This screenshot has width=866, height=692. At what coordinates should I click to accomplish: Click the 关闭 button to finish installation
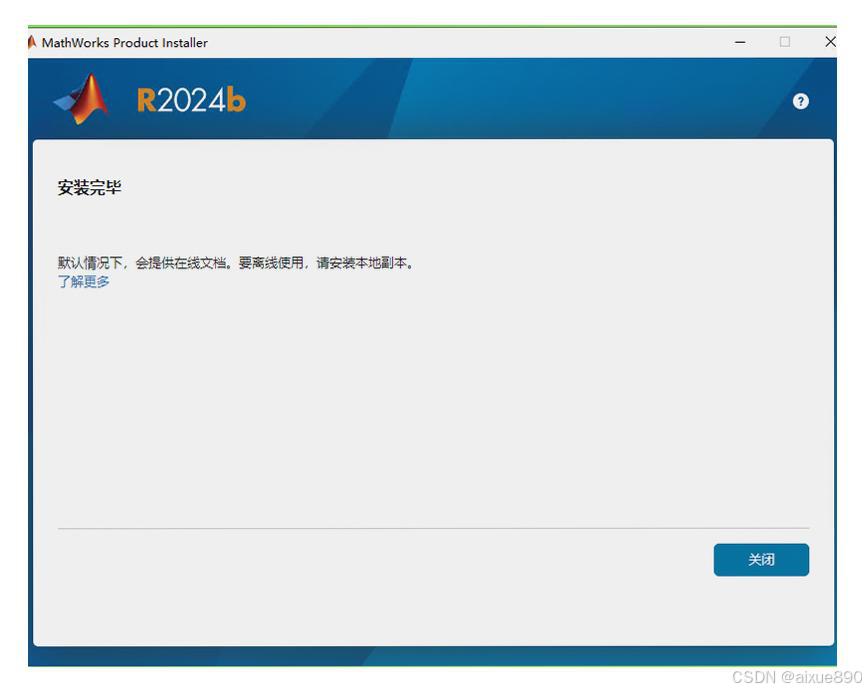pyautogui.click(x=761, y=559)
